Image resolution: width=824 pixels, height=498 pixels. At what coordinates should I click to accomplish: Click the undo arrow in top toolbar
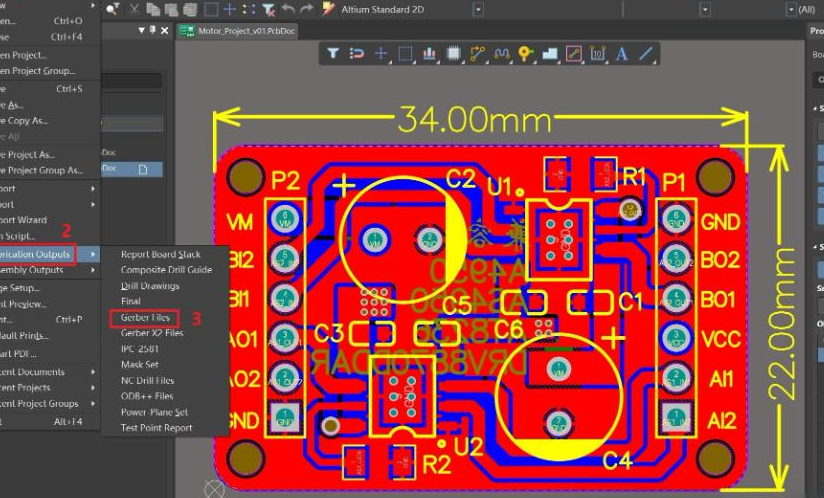click(289, 9)
